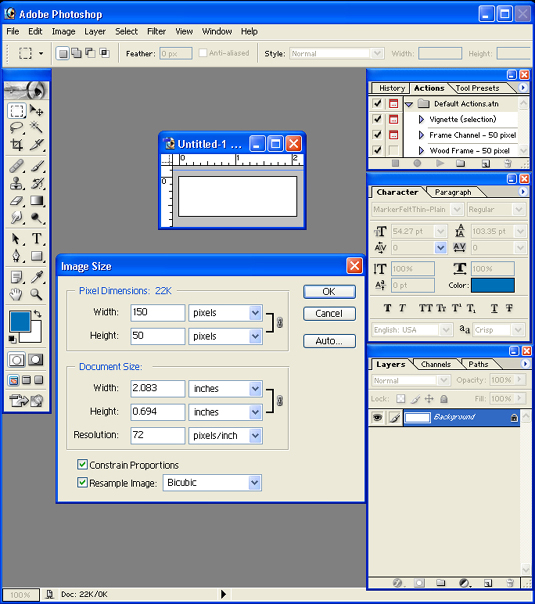
Task: Toggle Resample Image checkbox
Action: [x=82, y=482]
